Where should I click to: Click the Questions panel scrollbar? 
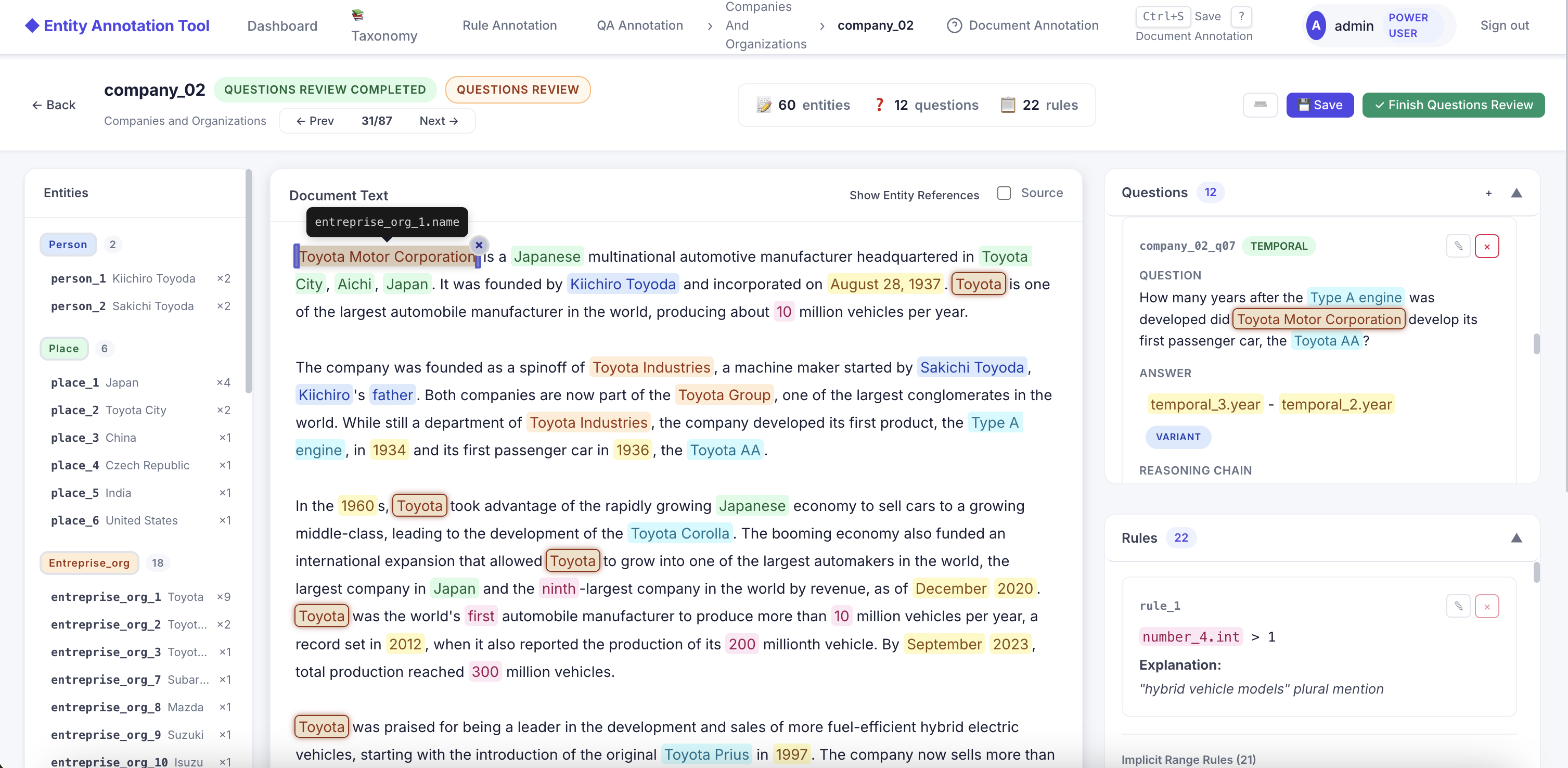coord(1536,344)
